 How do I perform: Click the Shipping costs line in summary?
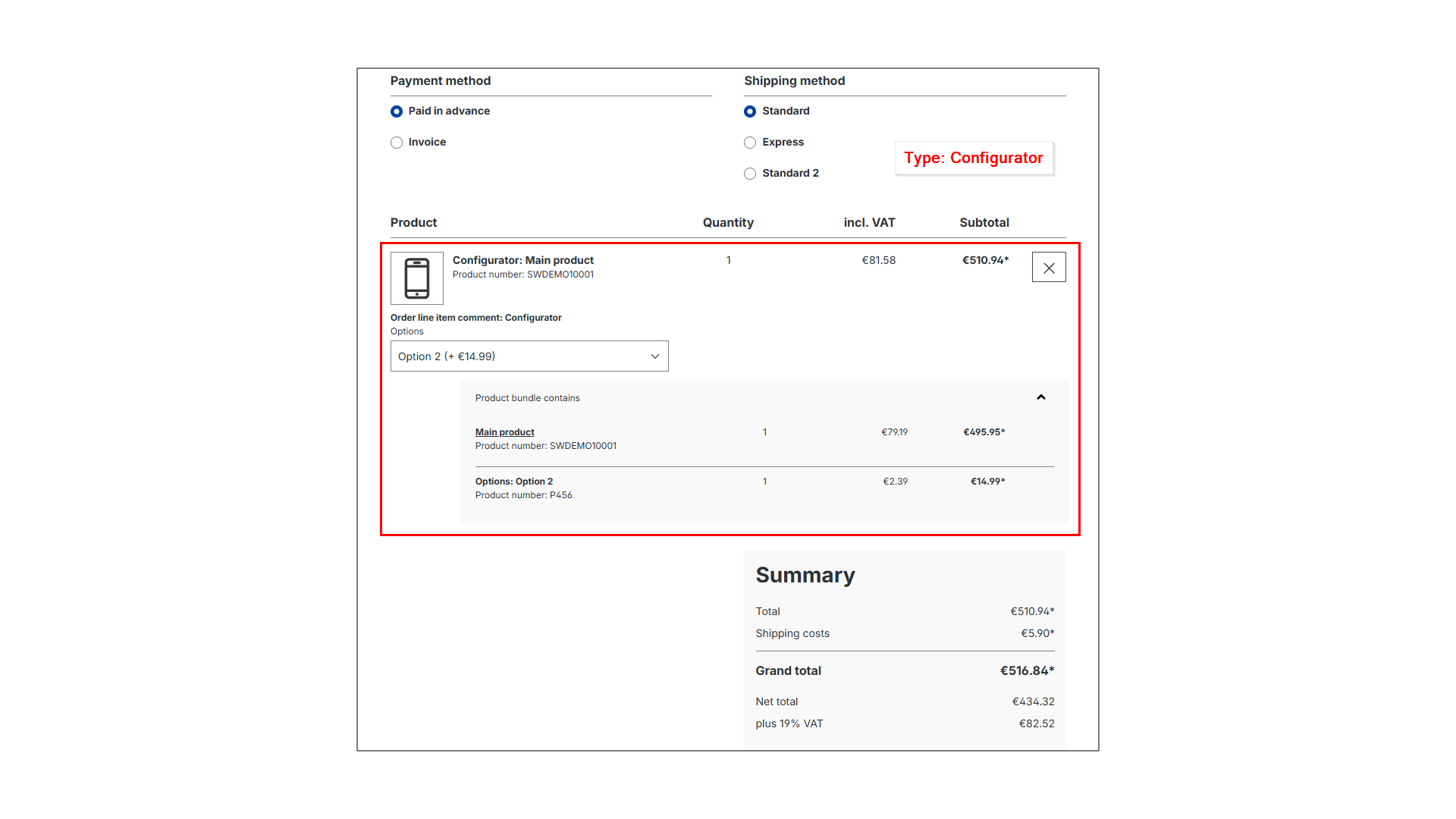(x=792, y=633)
